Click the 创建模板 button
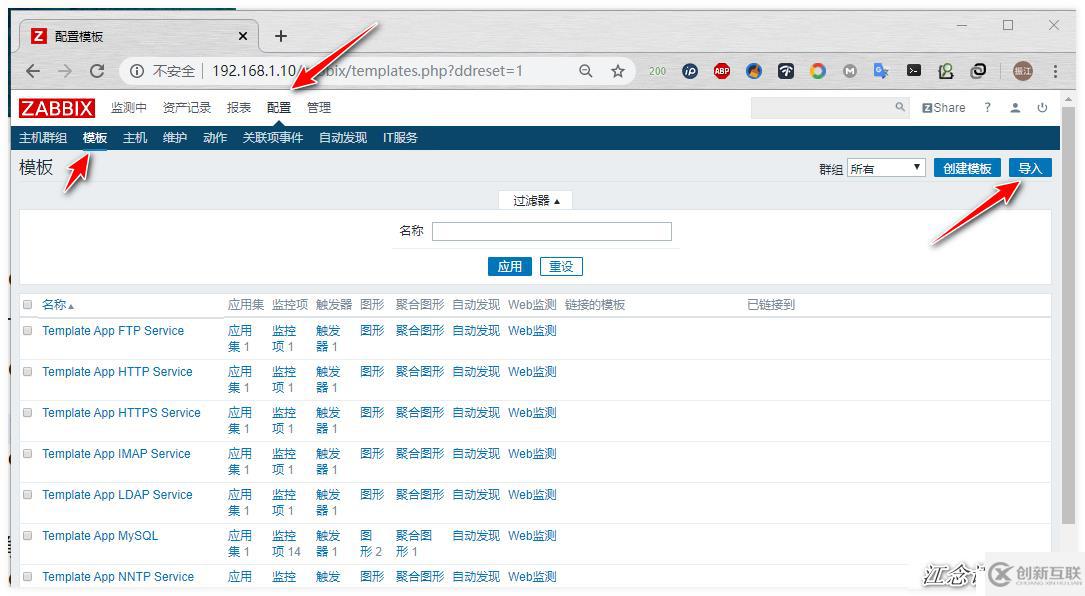 967,168
